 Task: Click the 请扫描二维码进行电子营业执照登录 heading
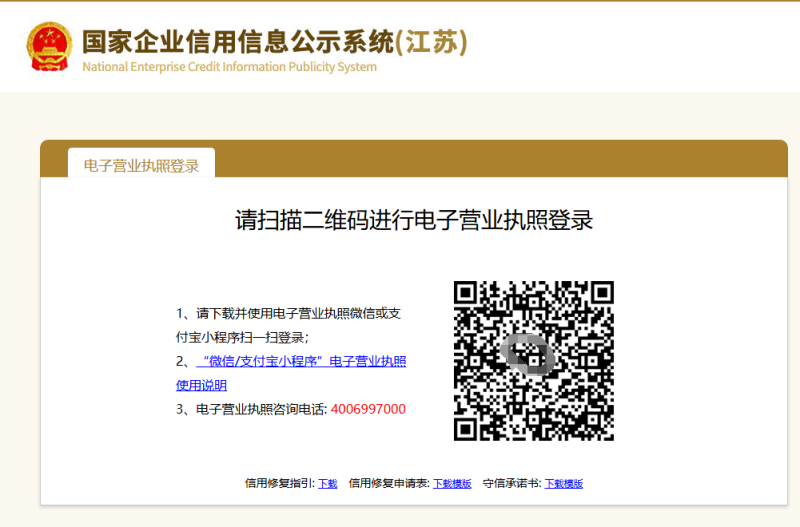414,220
